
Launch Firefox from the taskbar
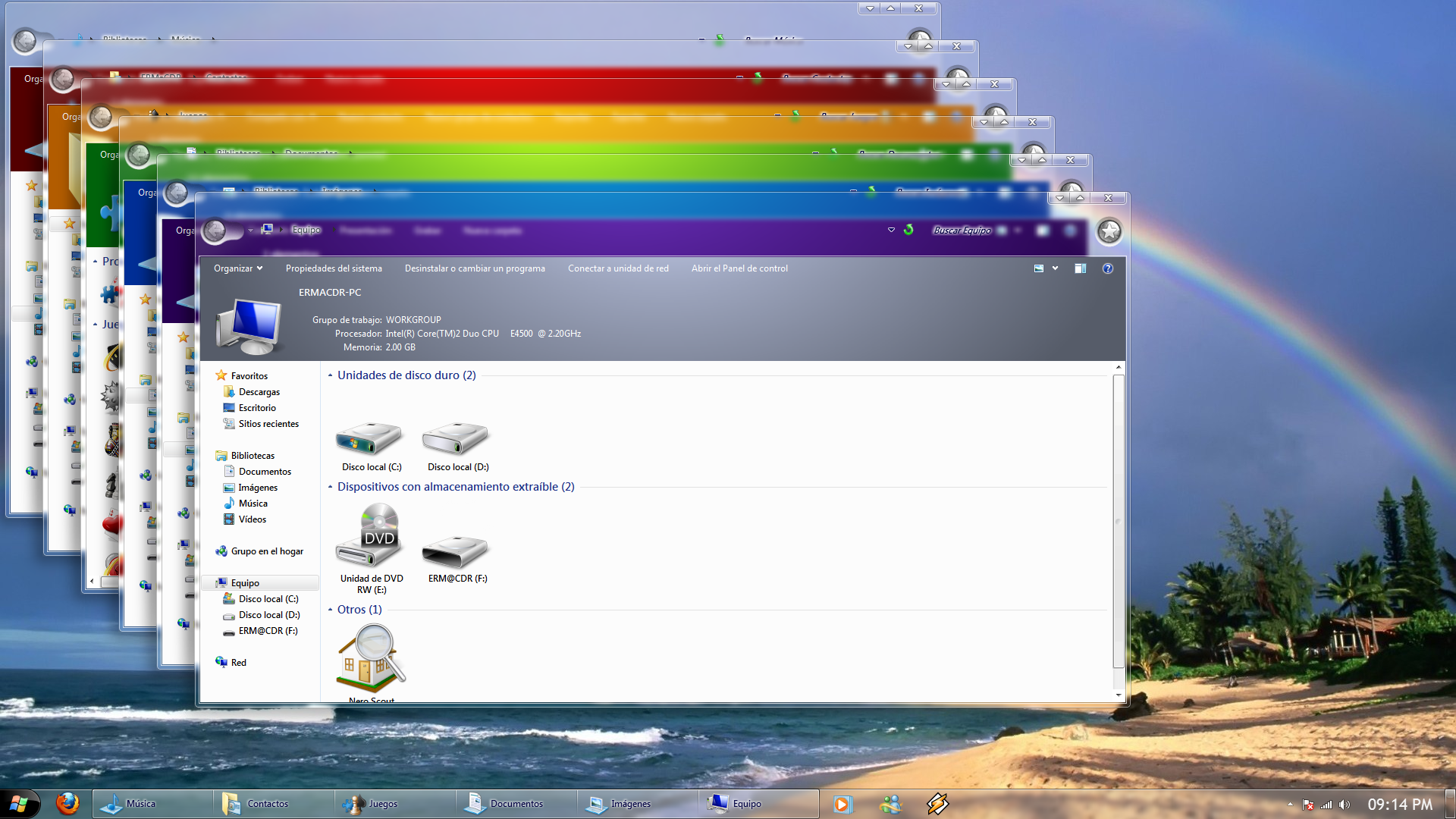coord(67,803)
